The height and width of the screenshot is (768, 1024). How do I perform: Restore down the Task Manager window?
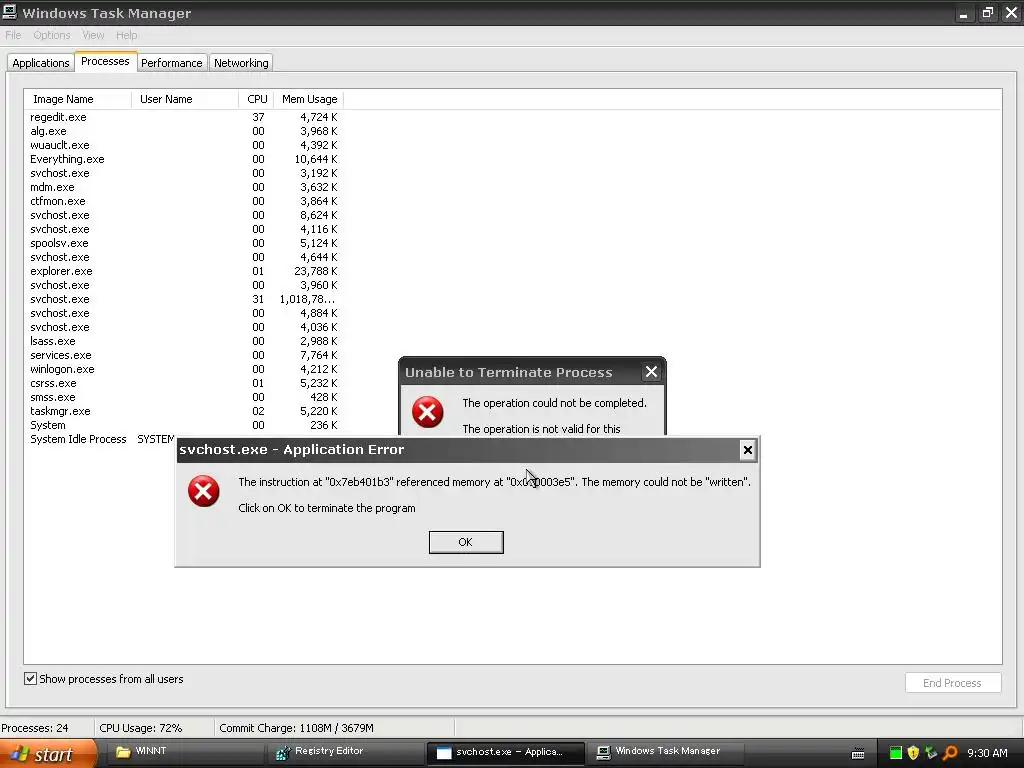tap(987, 13)
